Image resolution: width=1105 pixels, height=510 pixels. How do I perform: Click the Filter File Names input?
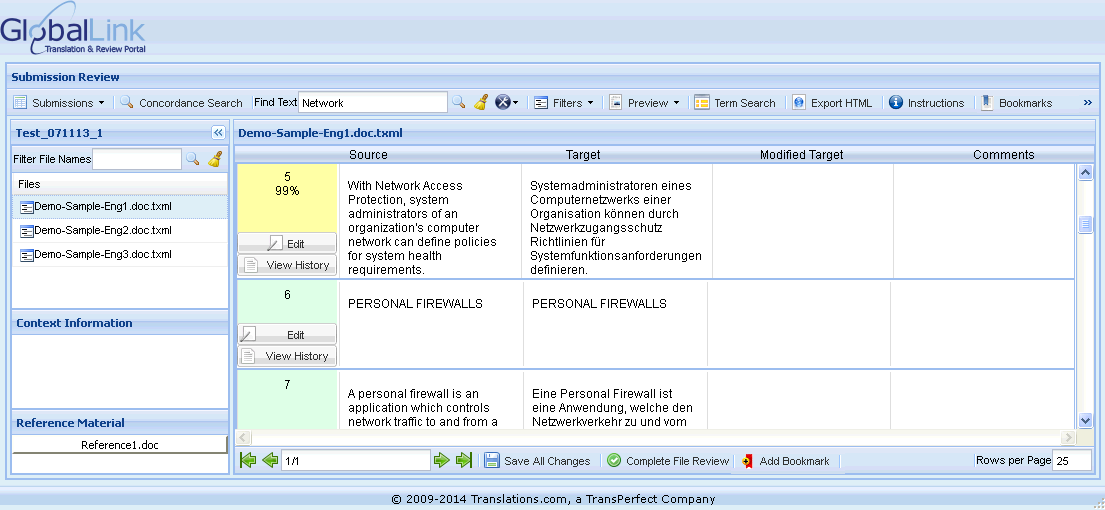[137, 159]
